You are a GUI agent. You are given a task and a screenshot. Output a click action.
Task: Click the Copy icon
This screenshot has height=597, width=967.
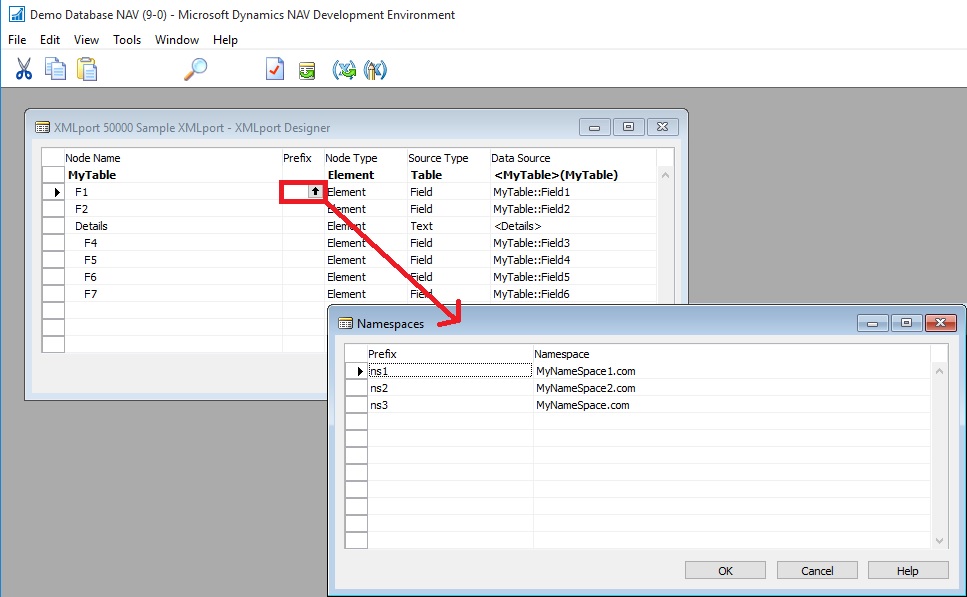(x=56, y=70)
